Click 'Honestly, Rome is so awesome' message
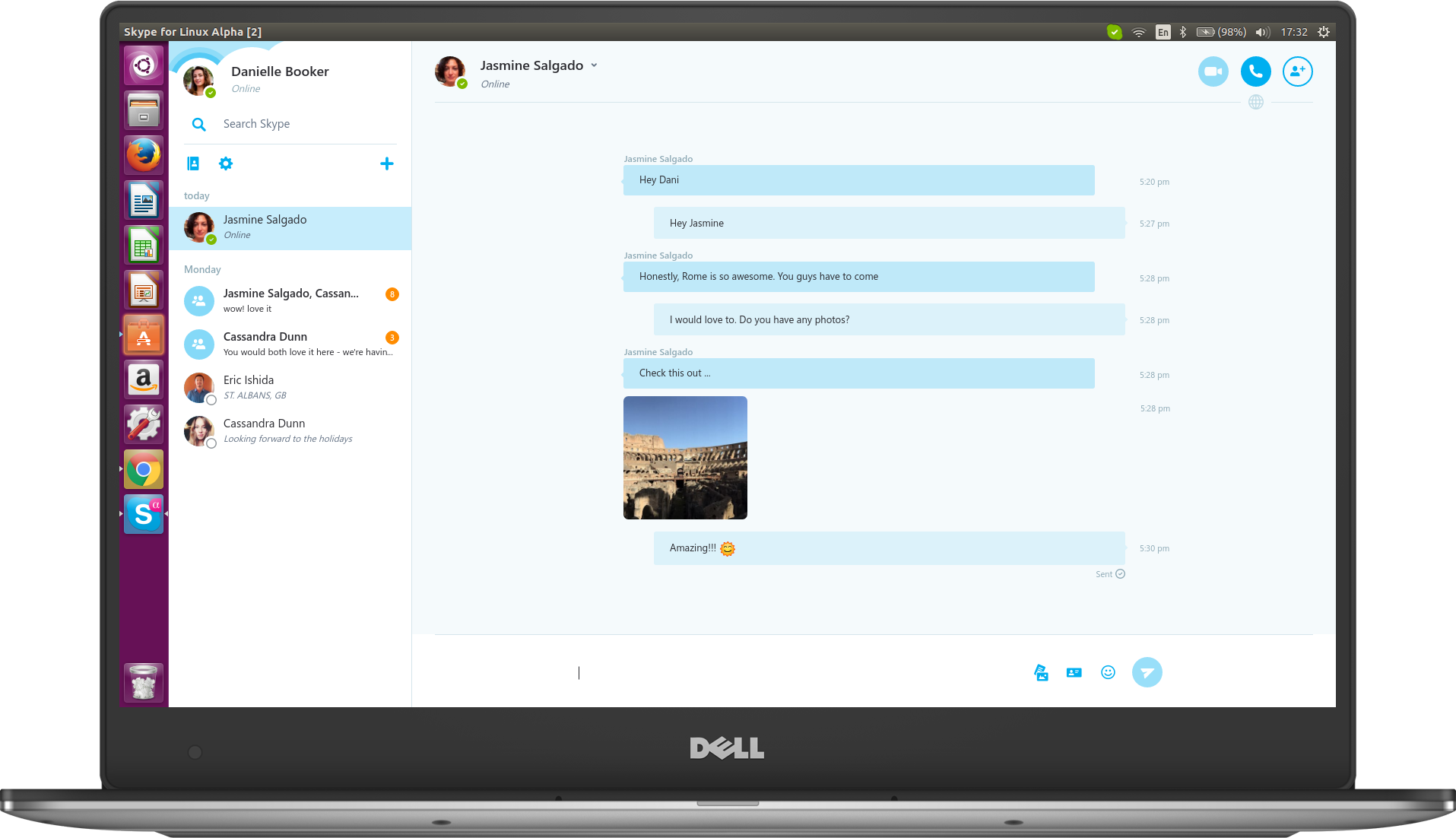 point(858,277)
